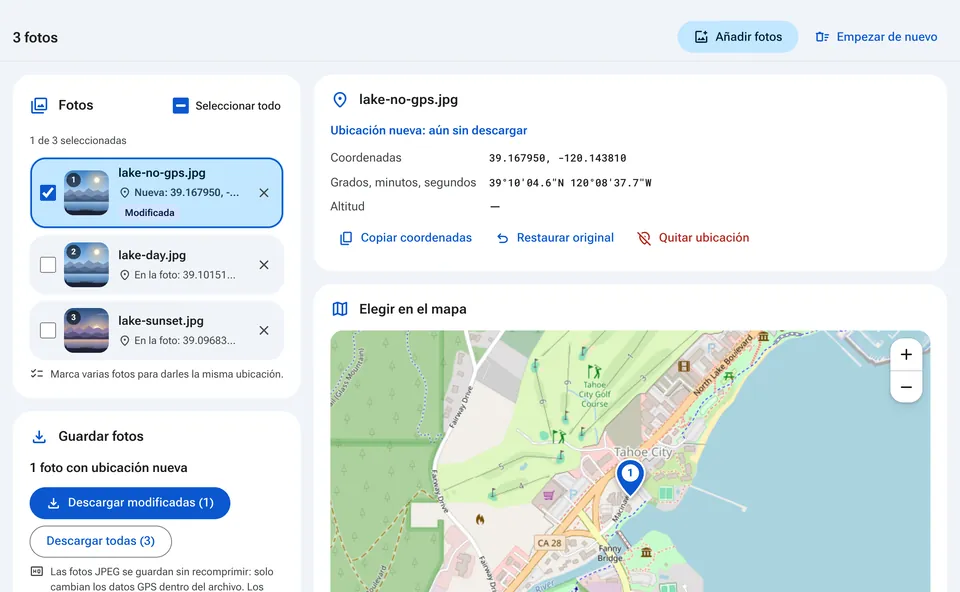Click the 1 foto con ubicación nueva text
The height and width of the screenshot is (592, 960).
(109, 468)
